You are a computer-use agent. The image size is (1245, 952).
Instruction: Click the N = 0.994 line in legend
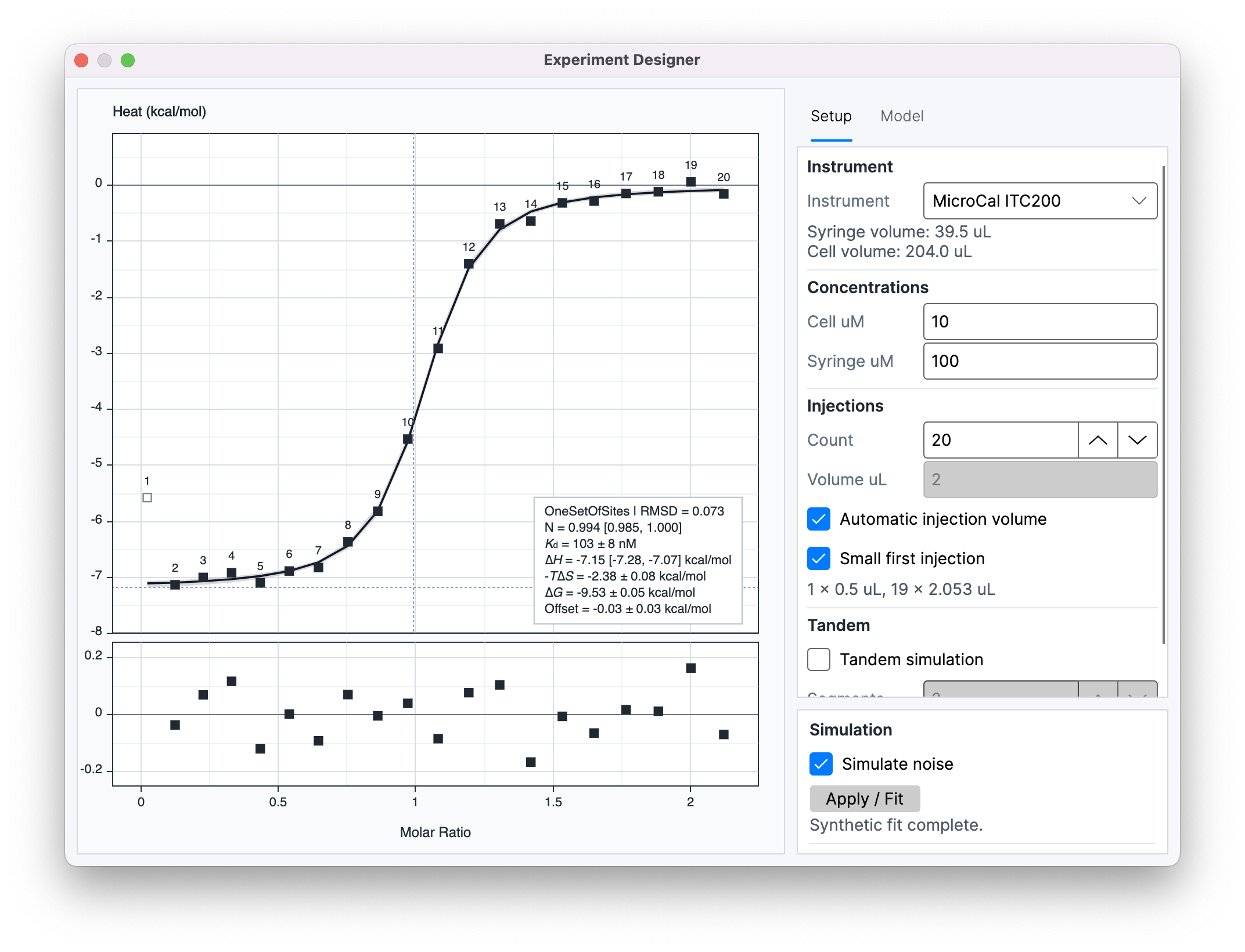point(613,528)
